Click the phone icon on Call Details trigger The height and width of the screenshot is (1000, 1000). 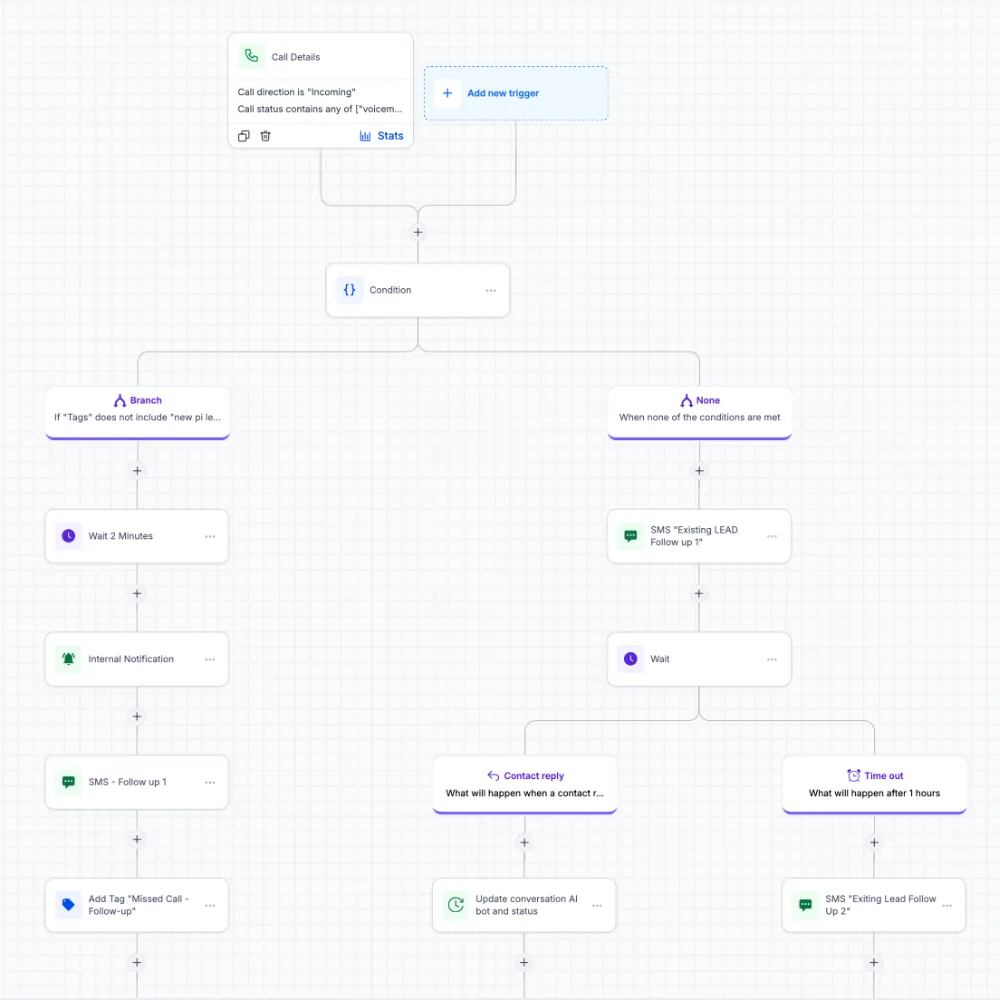pos(251,56)
